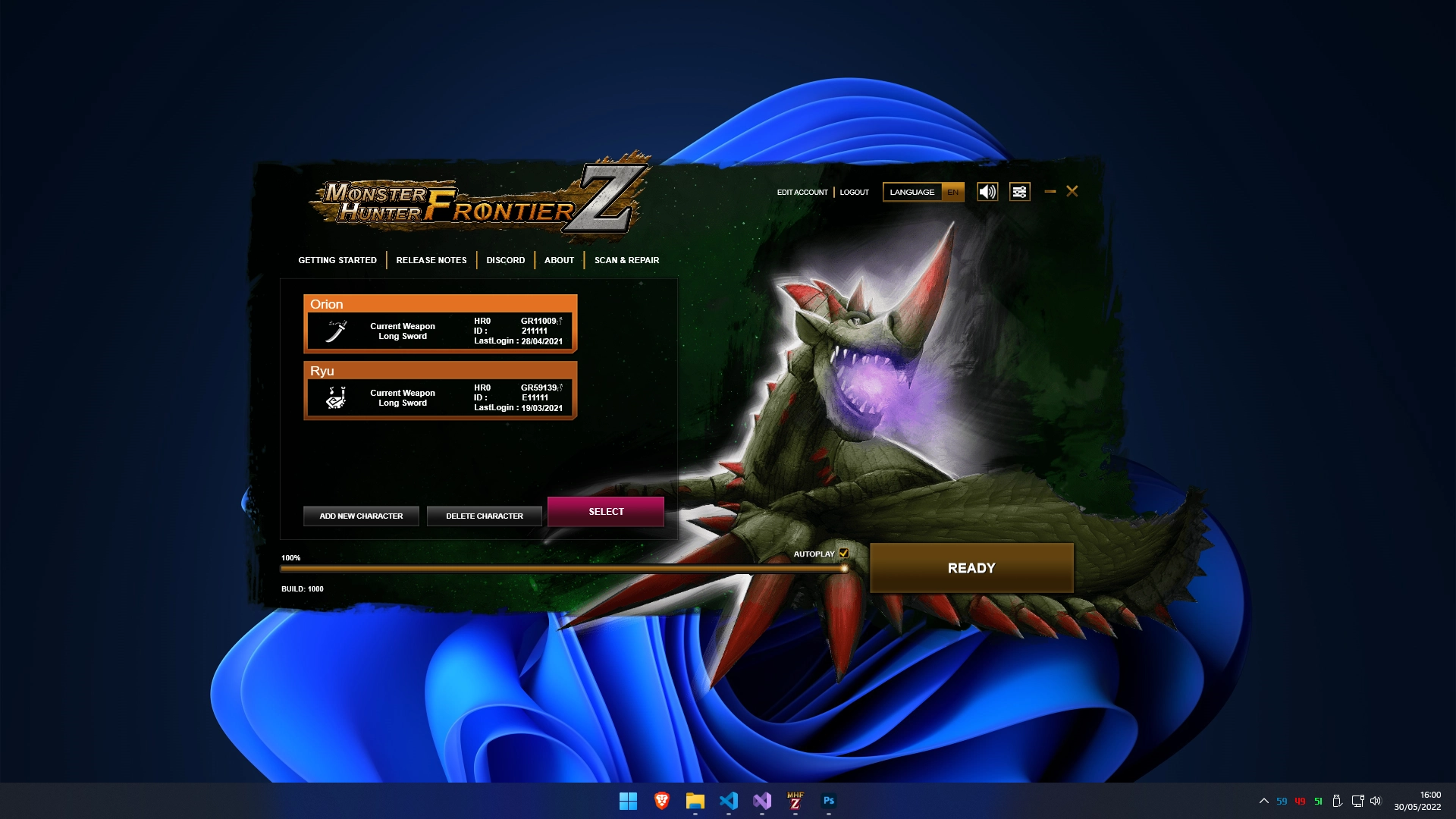Open the Windows Start menu
Image resolution: width=1456 pixels, height=819 pixels.
pyautogui.click(x=628, y=800)
